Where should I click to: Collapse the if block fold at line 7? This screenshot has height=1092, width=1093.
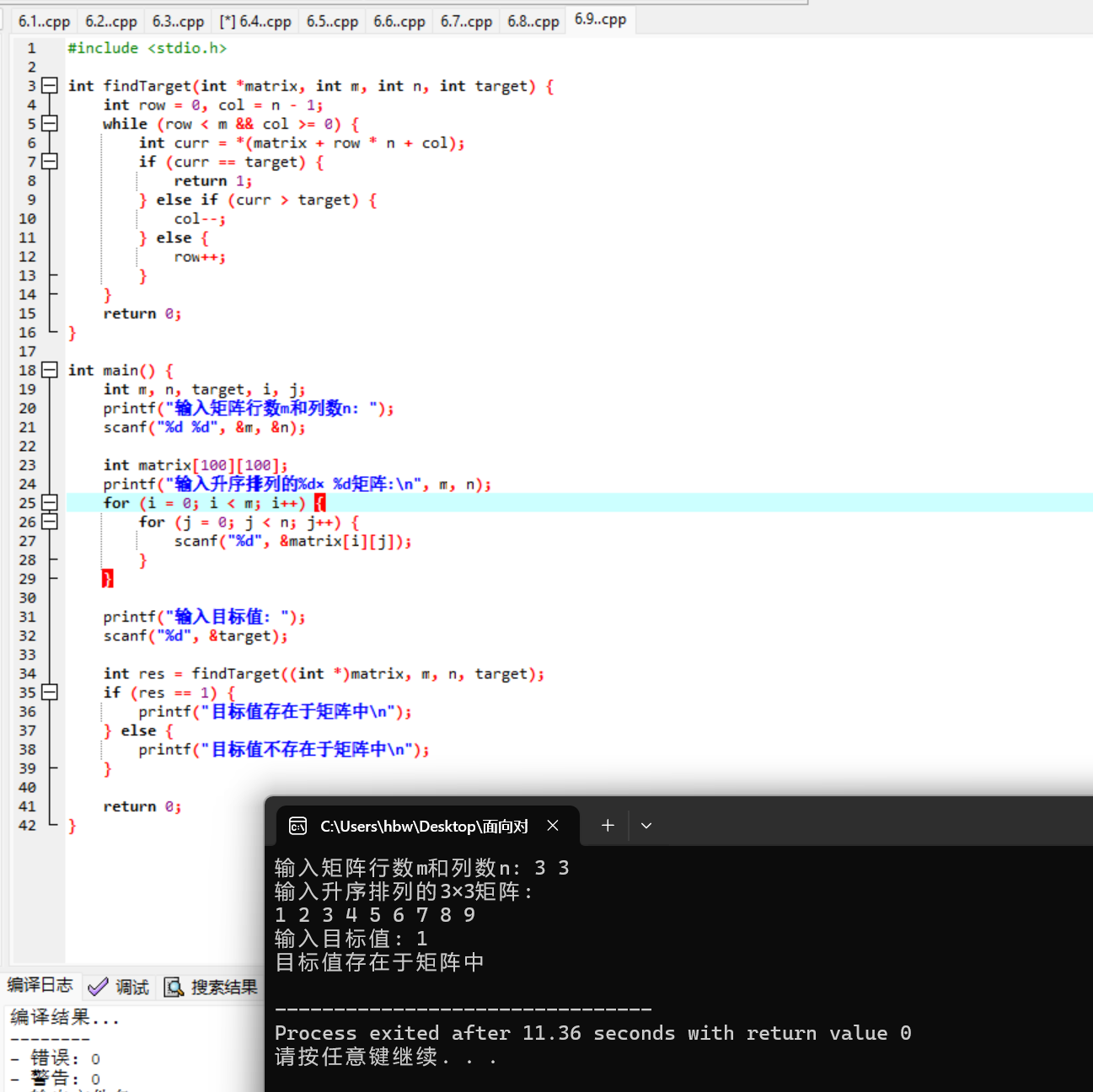(x=50, y=161)
